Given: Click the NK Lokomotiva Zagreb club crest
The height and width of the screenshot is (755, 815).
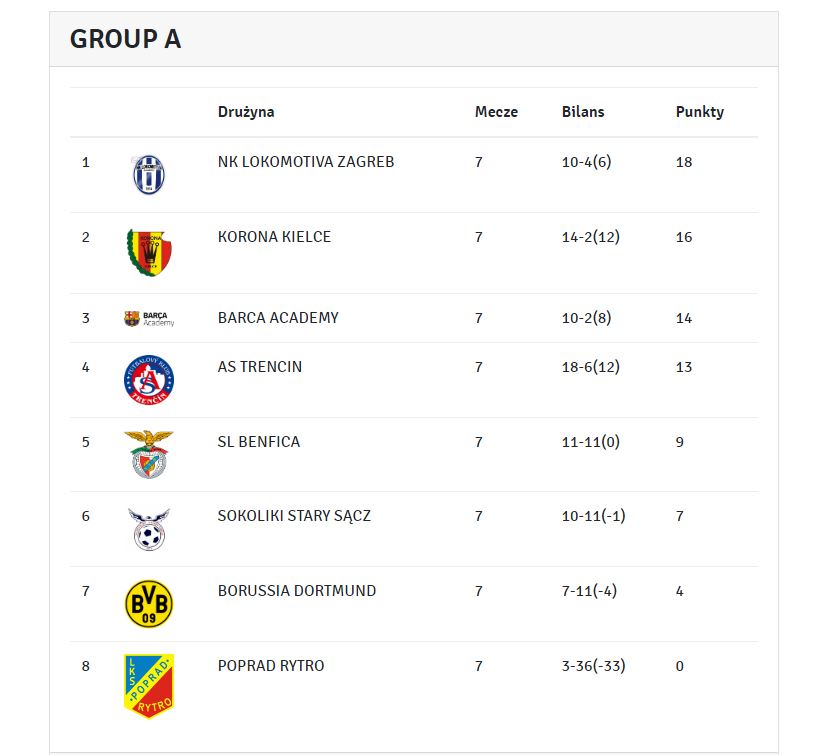Looking at the screenshot, I should click(149, 175).
